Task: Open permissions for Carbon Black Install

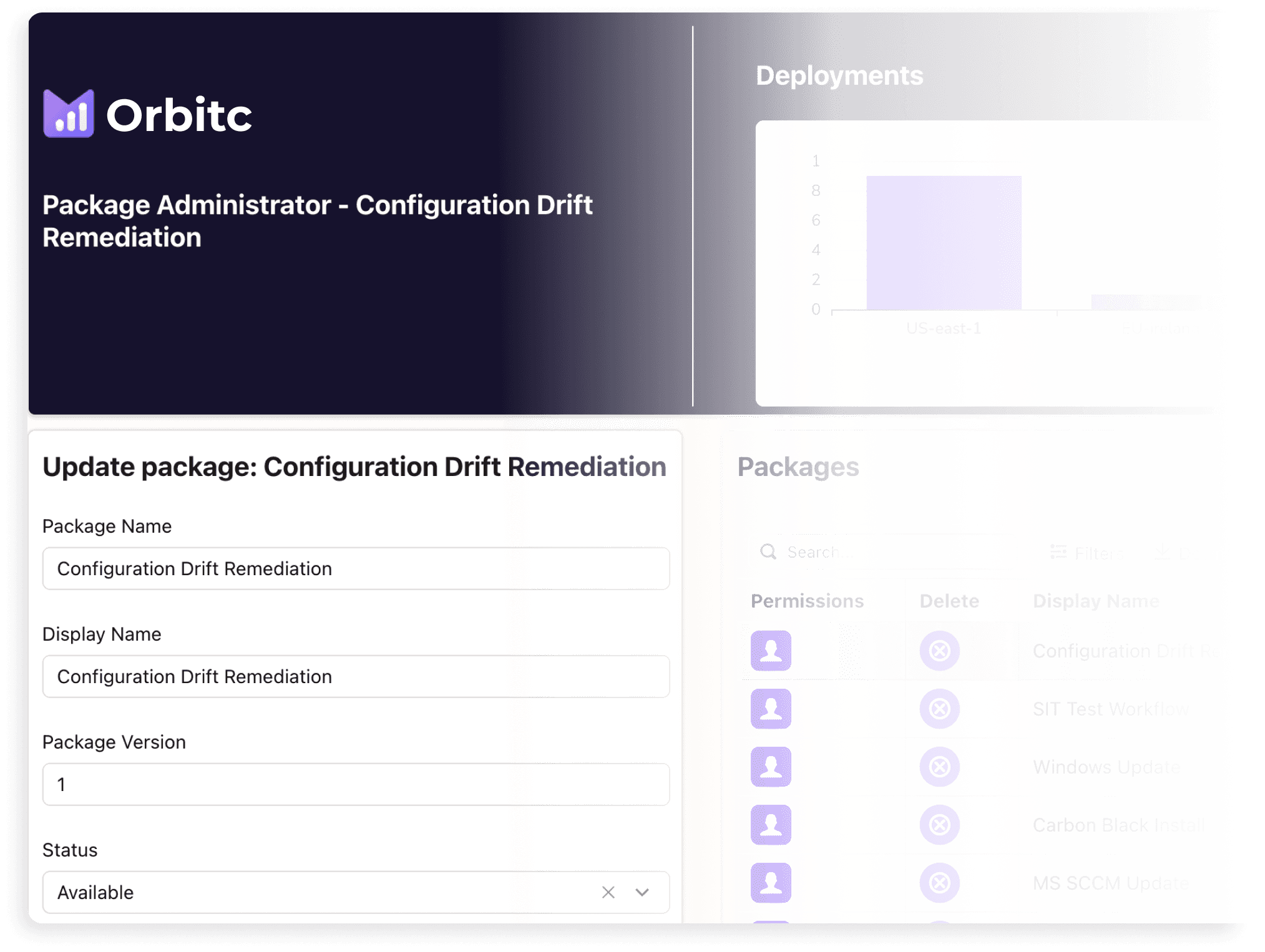Action: pos(771,825)
